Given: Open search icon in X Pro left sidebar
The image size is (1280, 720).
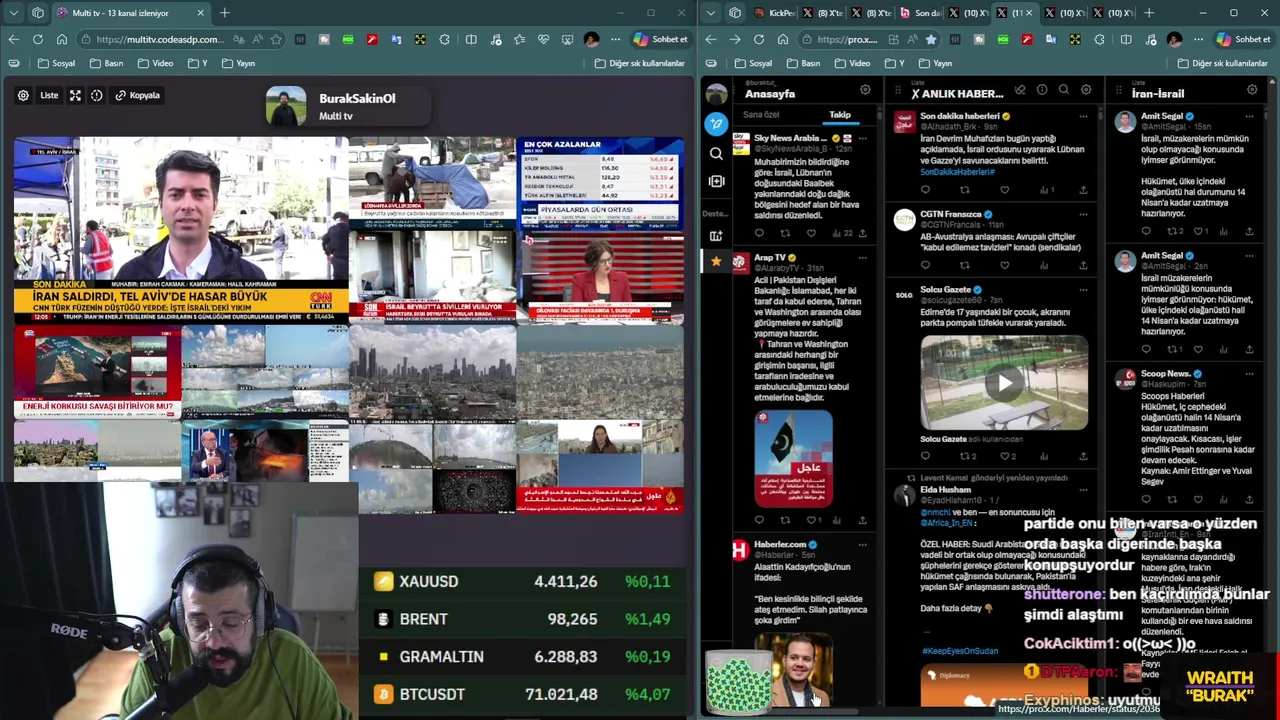Looking at the screenshot, I should pyautogui.click(x=716, y=153).
